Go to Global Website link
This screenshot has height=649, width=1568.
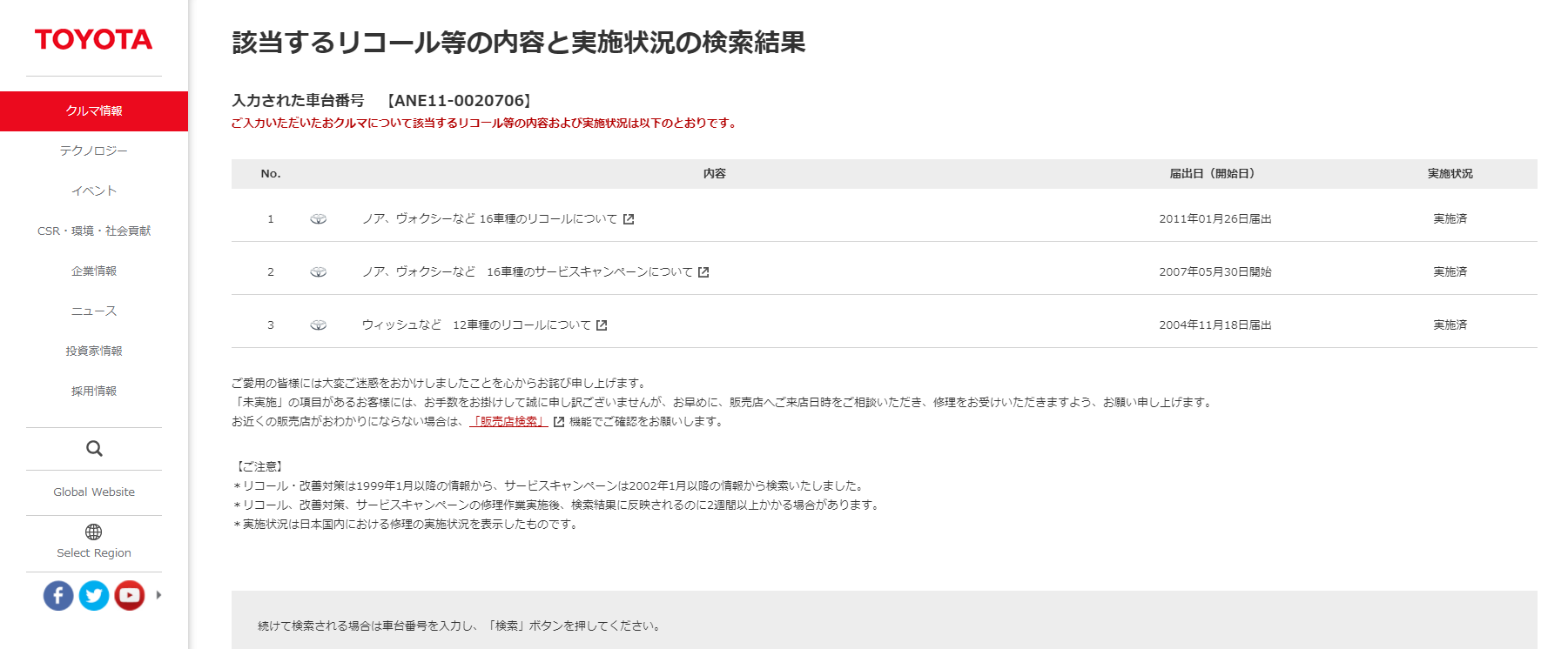[94, 492]
